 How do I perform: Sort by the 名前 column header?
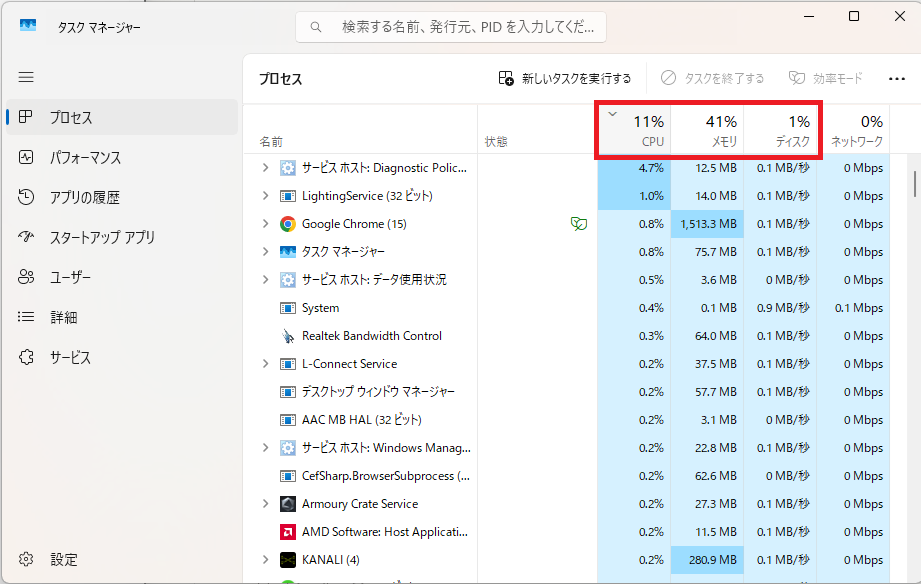(360, 130)
